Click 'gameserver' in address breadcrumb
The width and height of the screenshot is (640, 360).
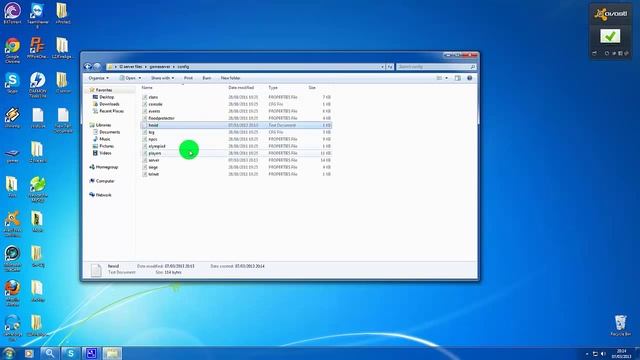[x=160, y=67]
